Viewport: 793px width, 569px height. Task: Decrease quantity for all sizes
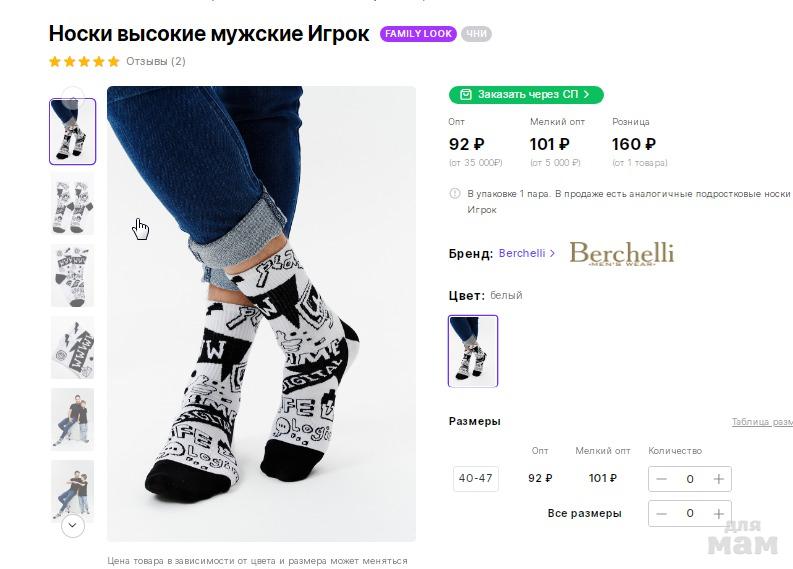point(662,513)
